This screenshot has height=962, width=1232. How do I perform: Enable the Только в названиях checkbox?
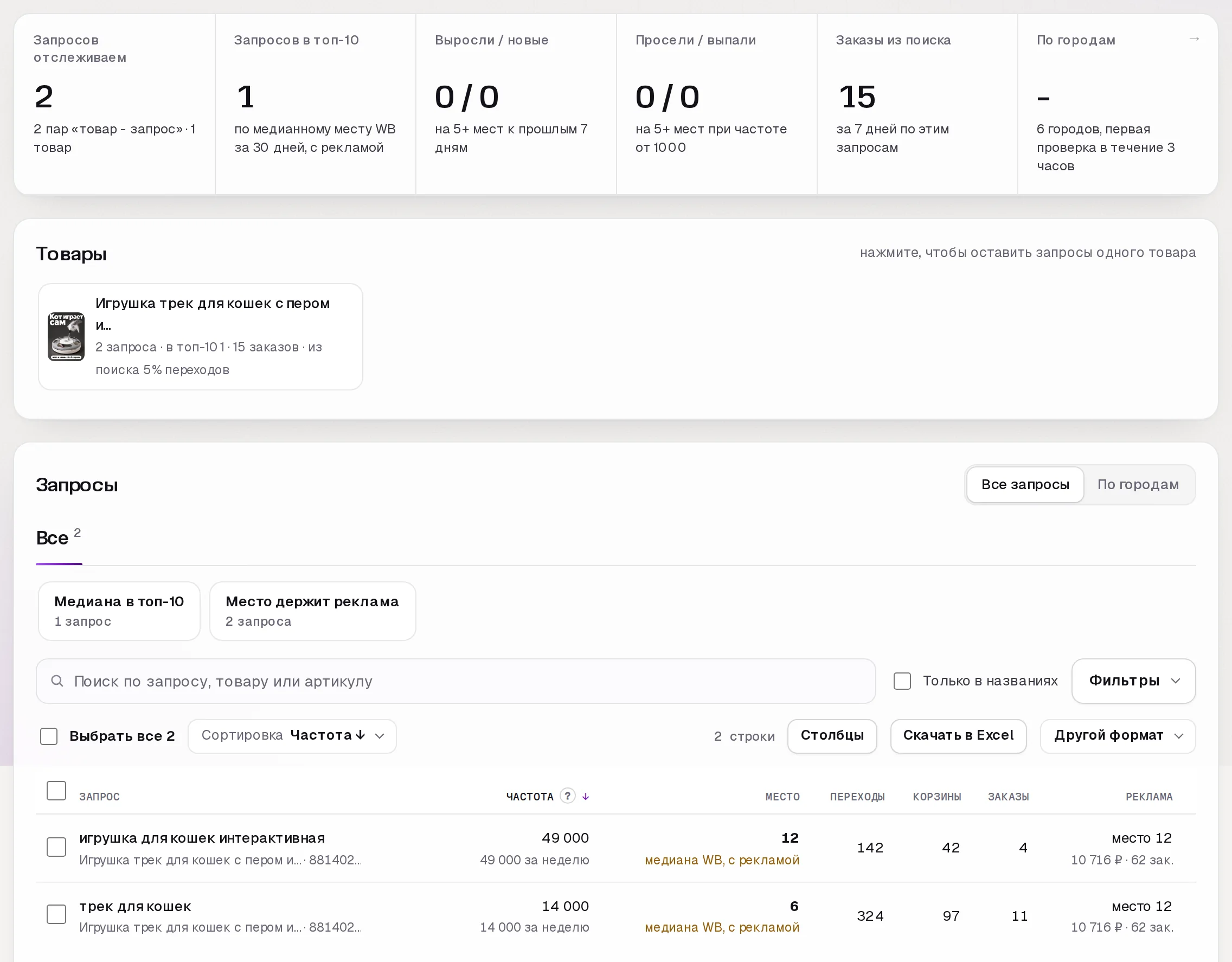(x=902, y=681)
